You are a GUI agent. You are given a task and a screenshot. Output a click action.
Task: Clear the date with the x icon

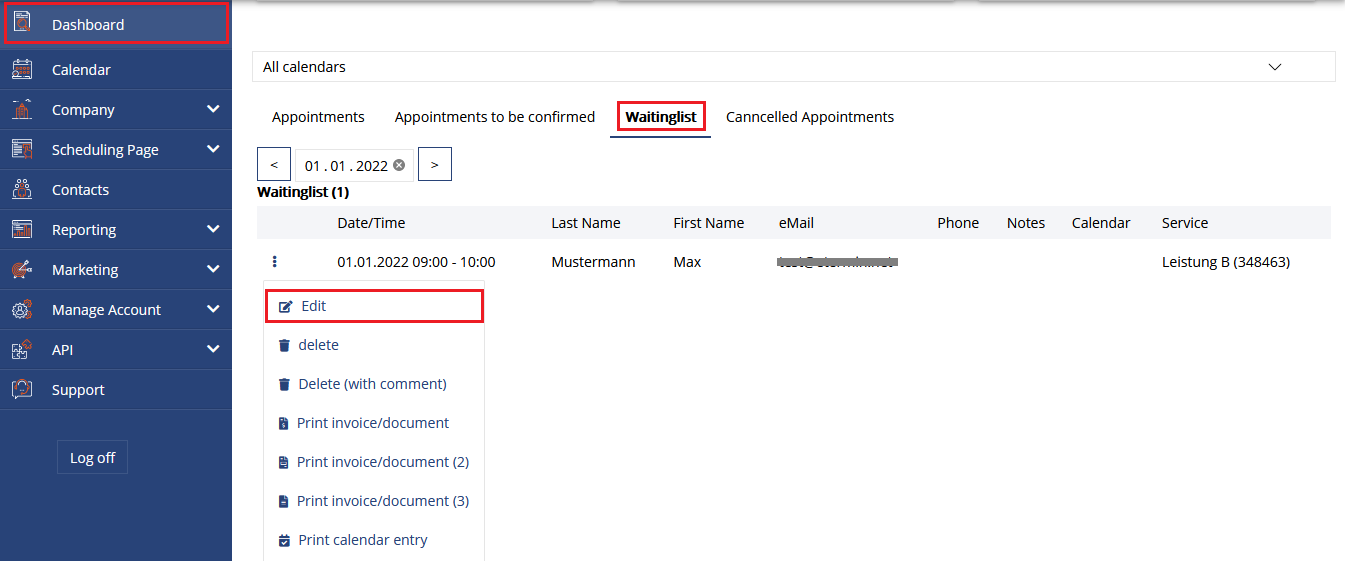[x=399, y=165]
